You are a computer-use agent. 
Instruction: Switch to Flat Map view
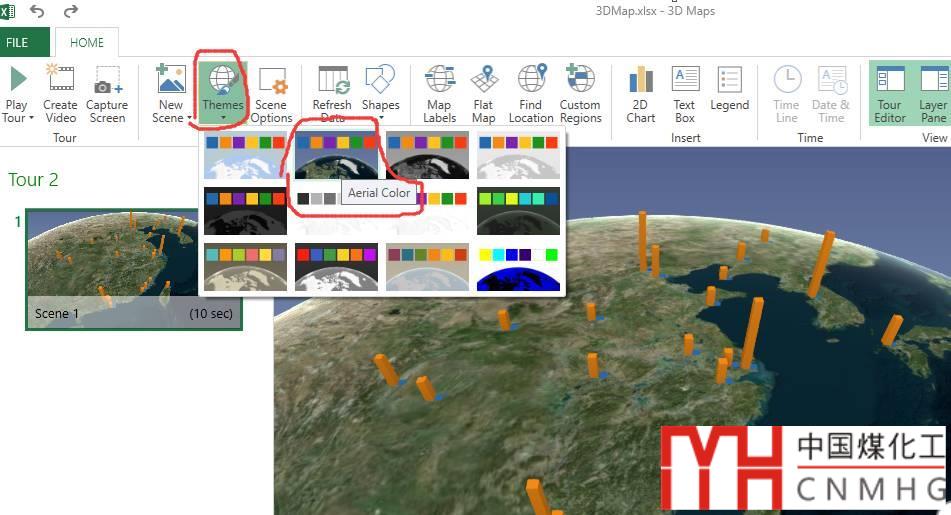pos(483,93)
